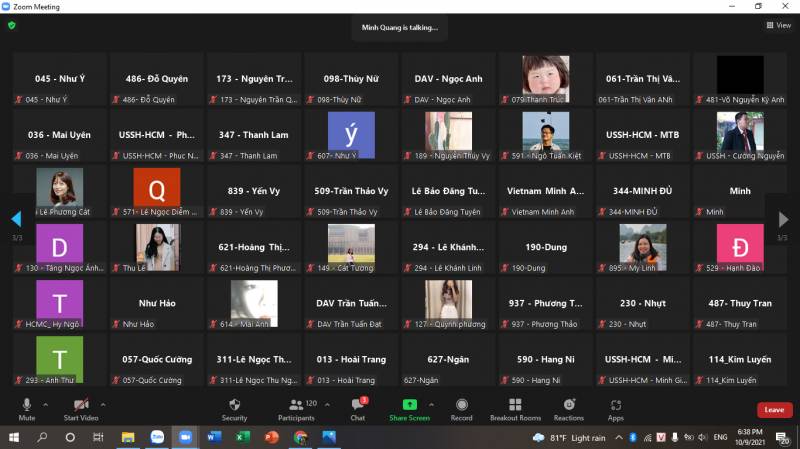800x449 pixels.
Task: Go to next page of participants
Action: pyautogui.click(x=783, y=218)
